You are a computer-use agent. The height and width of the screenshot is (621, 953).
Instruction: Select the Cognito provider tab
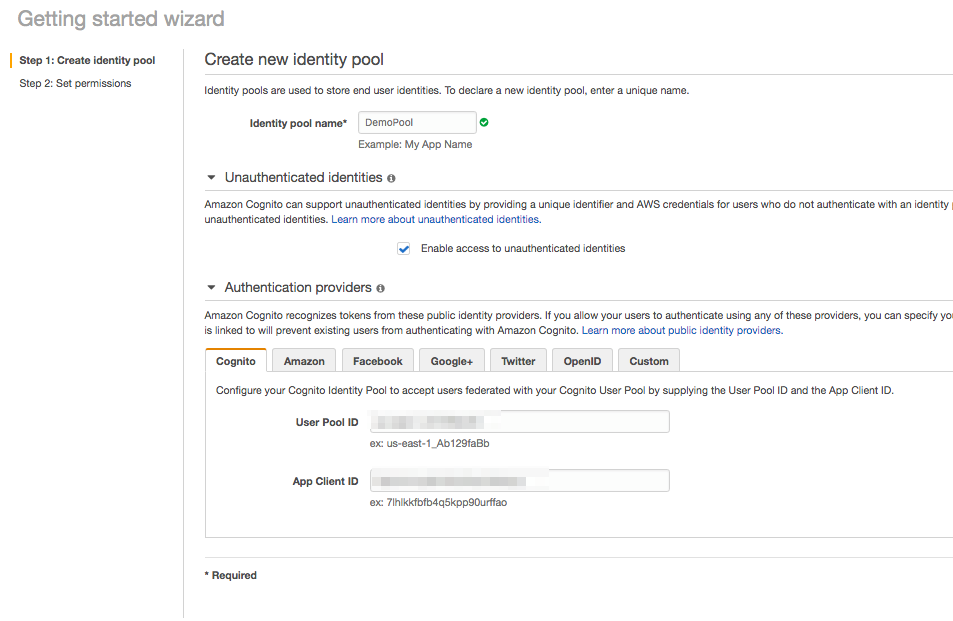point(236,361)
